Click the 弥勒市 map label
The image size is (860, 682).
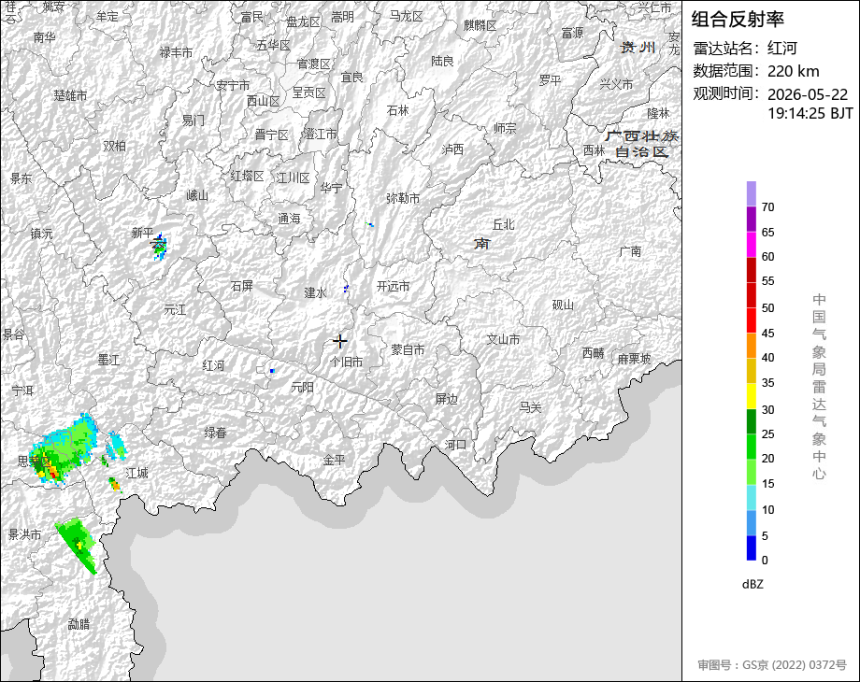(403, 198)
